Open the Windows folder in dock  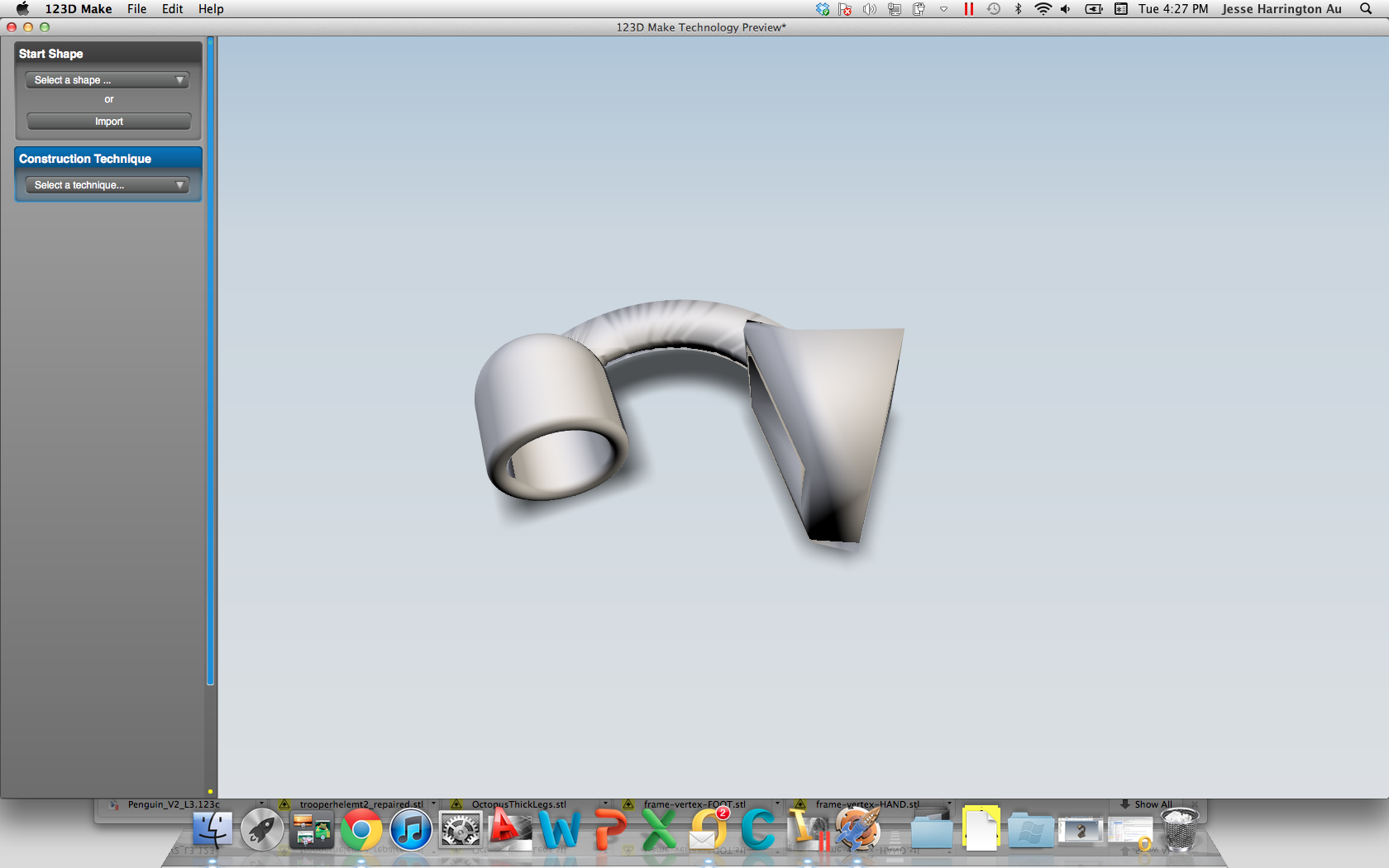(1031, 830)
